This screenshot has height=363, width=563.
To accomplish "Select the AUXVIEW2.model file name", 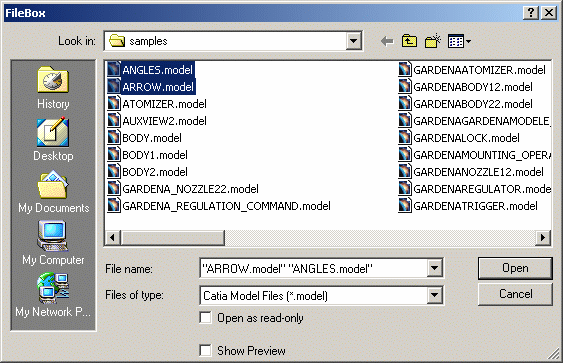I will [x=164, y=121].
